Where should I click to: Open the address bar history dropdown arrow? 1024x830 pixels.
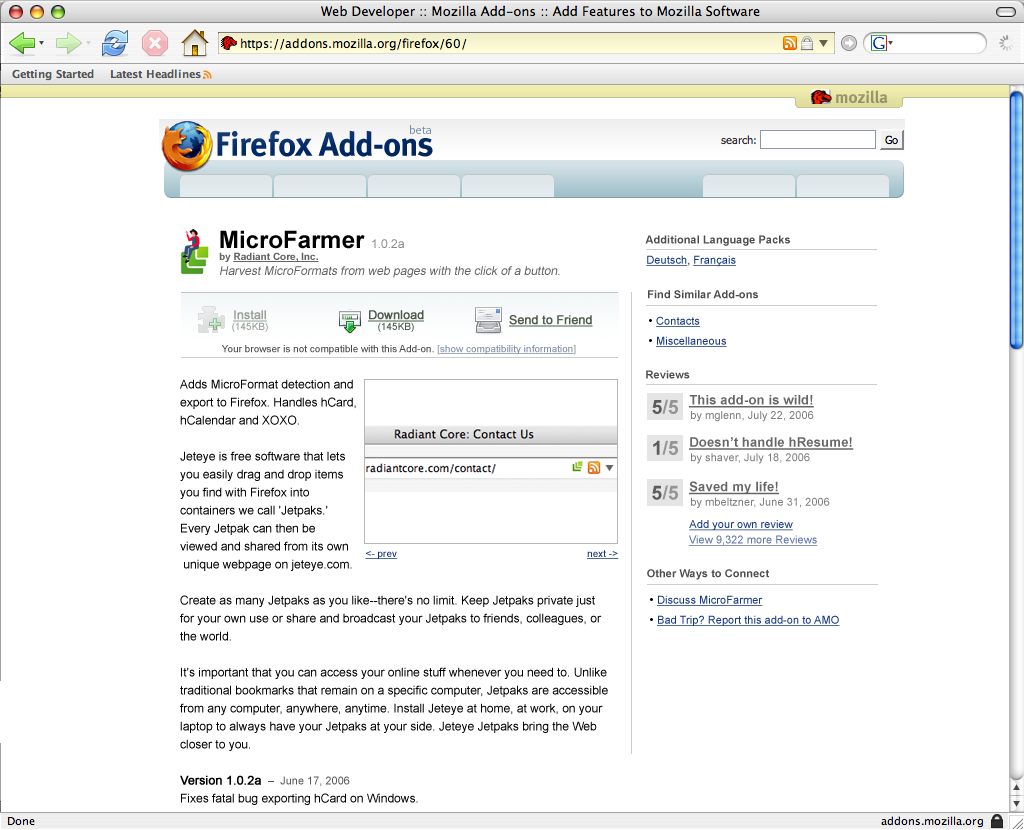pyautogui.click(x=824, y=44)
